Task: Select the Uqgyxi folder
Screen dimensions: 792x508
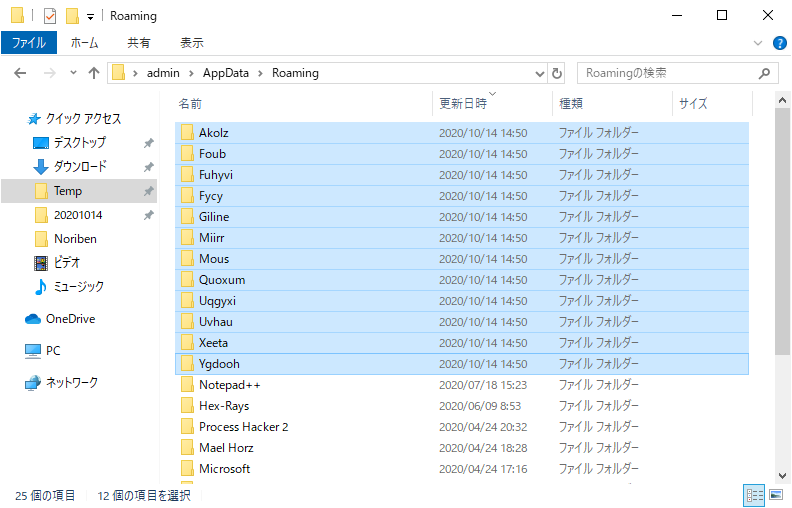Action: point(462,301)
